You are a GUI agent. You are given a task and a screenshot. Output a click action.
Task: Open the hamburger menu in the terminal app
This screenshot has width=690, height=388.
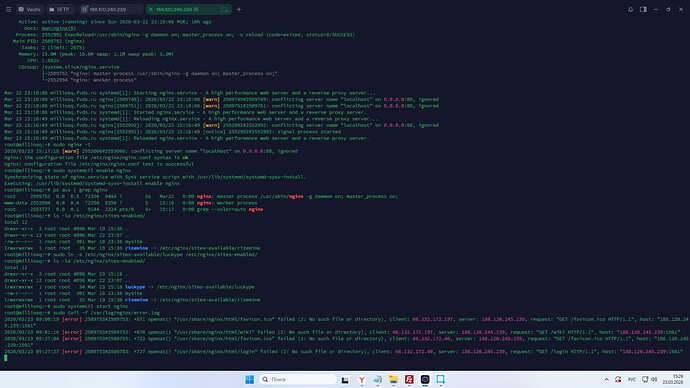coord(8,9)
